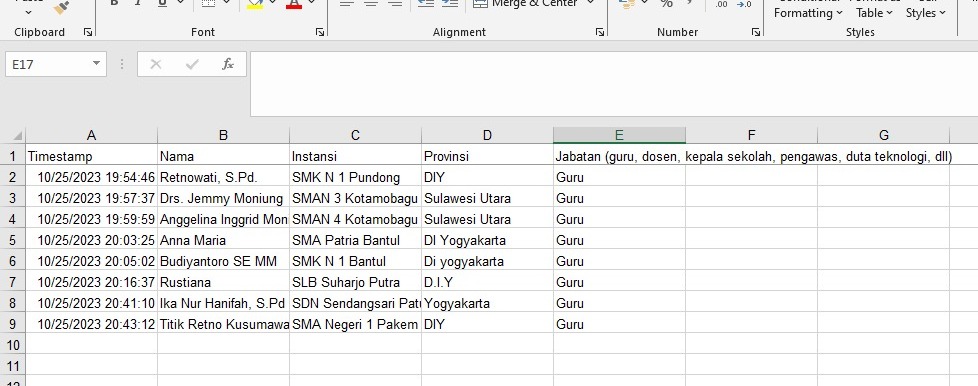
Task: Select the D.I.Y province cell
Action: pyautogui.click(x=487, y=282)
